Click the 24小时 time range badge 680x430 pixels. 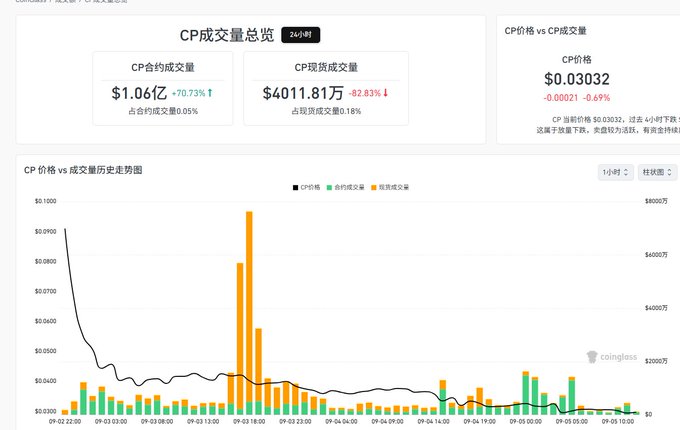pos(301,35)
